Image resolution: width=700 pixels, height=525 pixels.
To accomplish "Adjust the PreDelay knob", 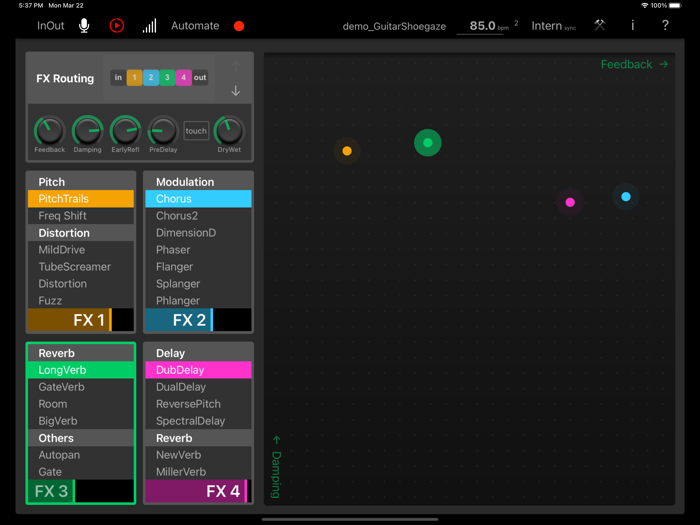I will point(163,131).
